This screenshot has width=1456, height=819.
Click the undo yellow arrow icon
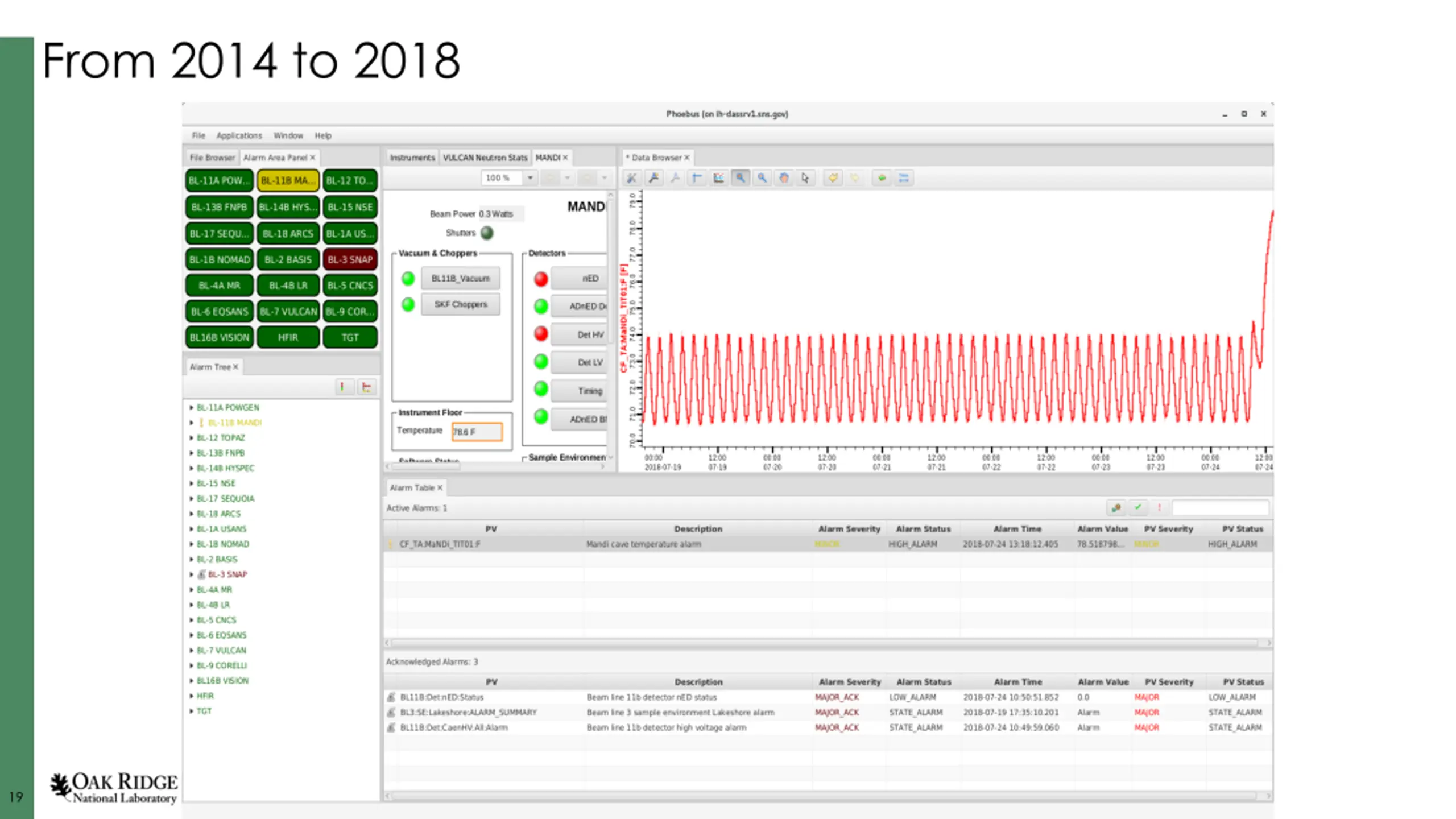(x=833, y=178)
